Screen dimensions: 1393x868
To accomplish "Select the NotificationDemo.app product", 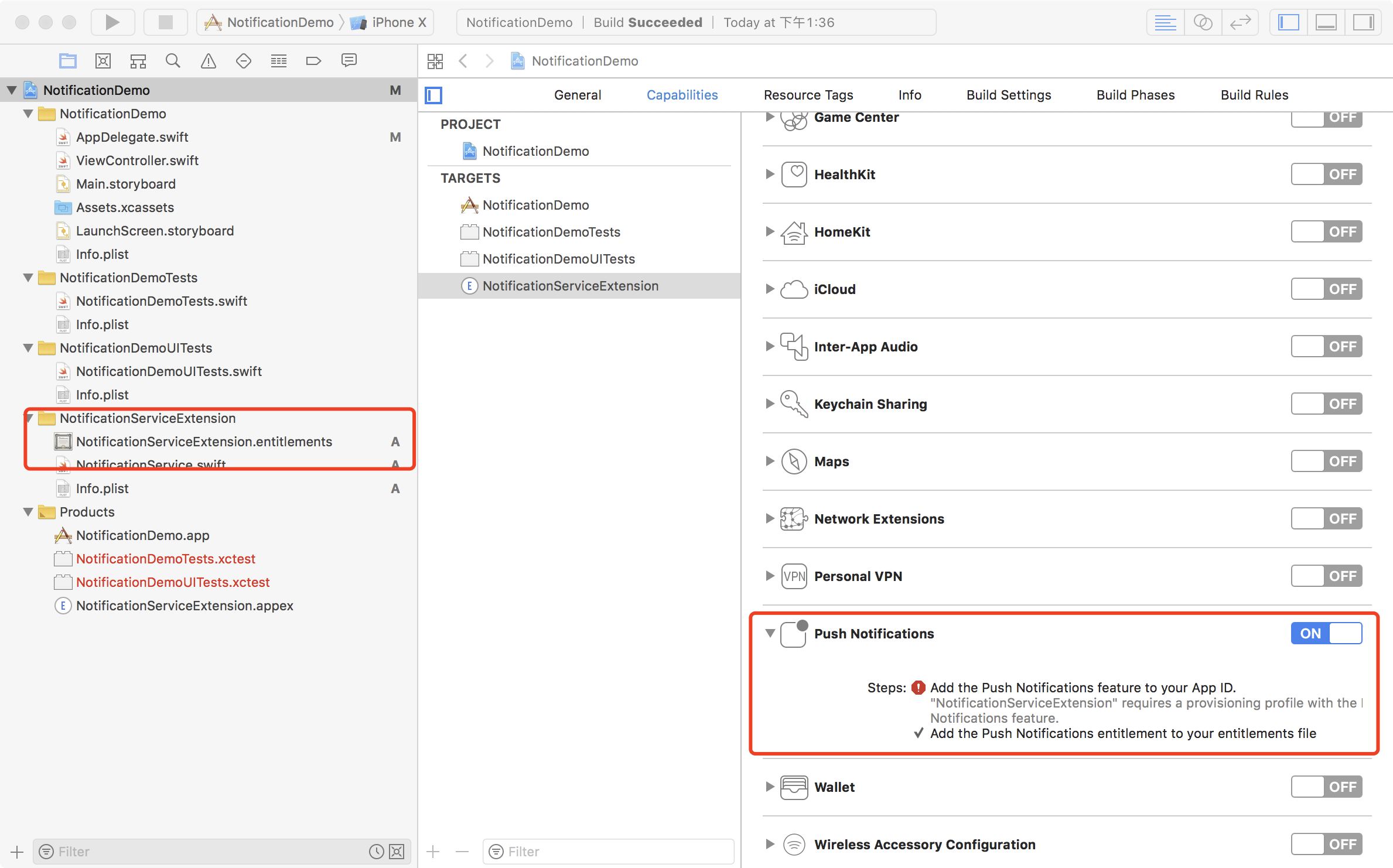I will click(x=142, y=535).
